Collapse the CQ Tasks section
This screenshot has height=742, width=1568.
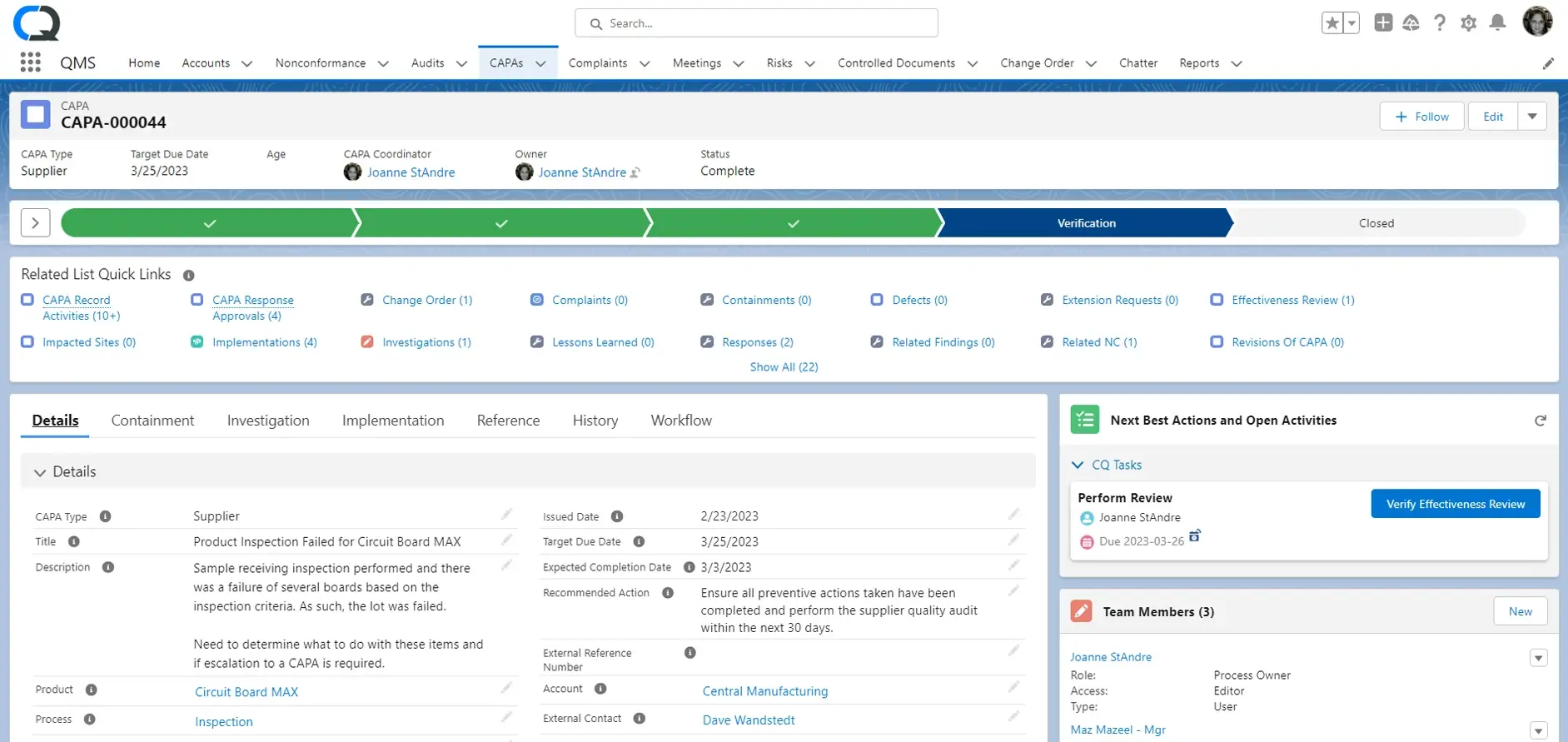coord(1078,465)
